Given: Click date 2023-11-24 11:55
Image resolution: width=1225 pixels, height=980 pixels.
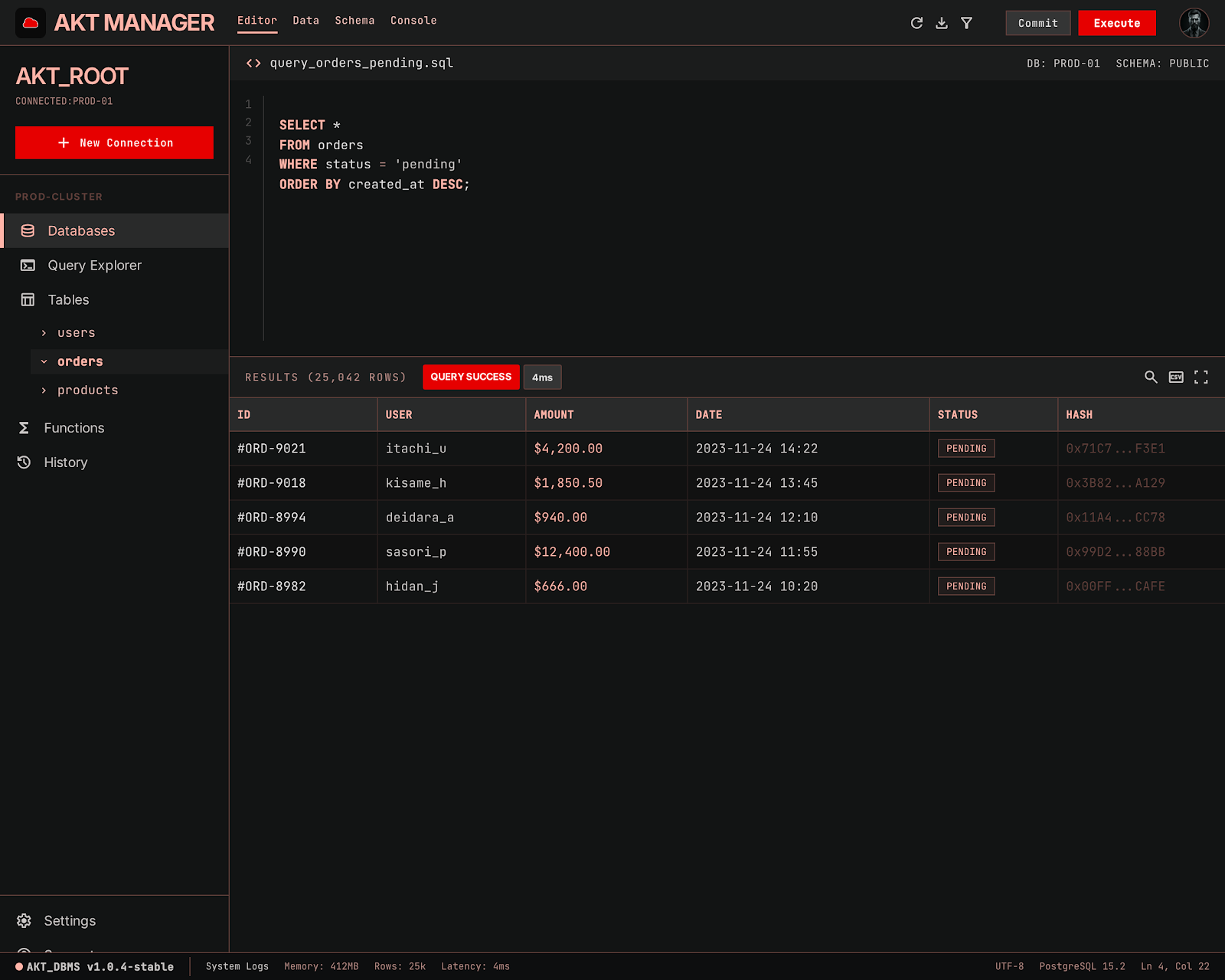Looking at the screenshot, I should pyautogui.click(x=756, y=552).
